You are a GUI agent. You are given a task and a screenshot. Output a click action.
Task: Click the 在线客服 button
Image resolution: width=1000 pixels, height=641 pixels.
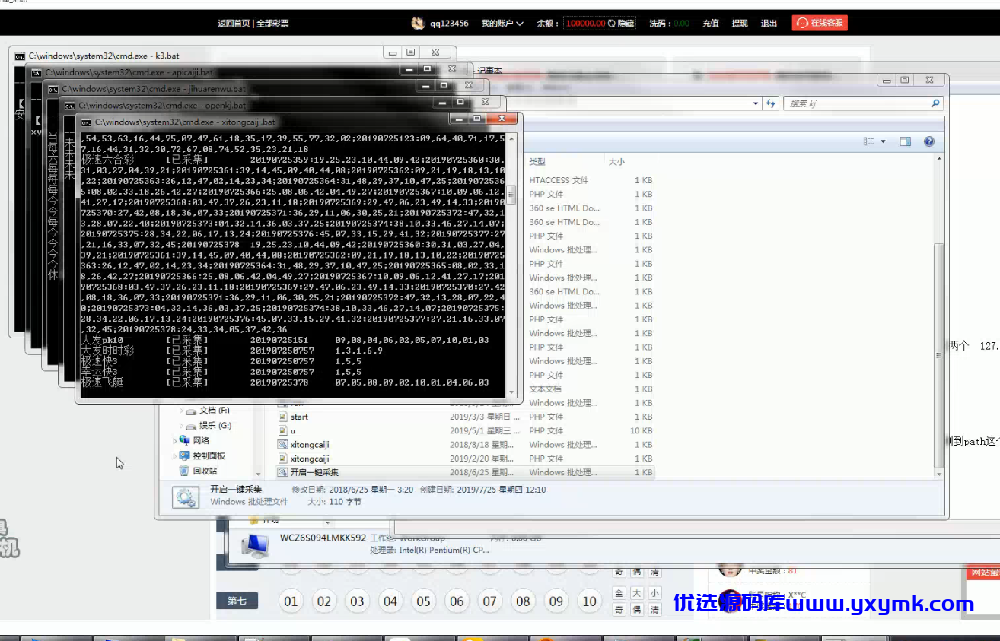point(820,23)
